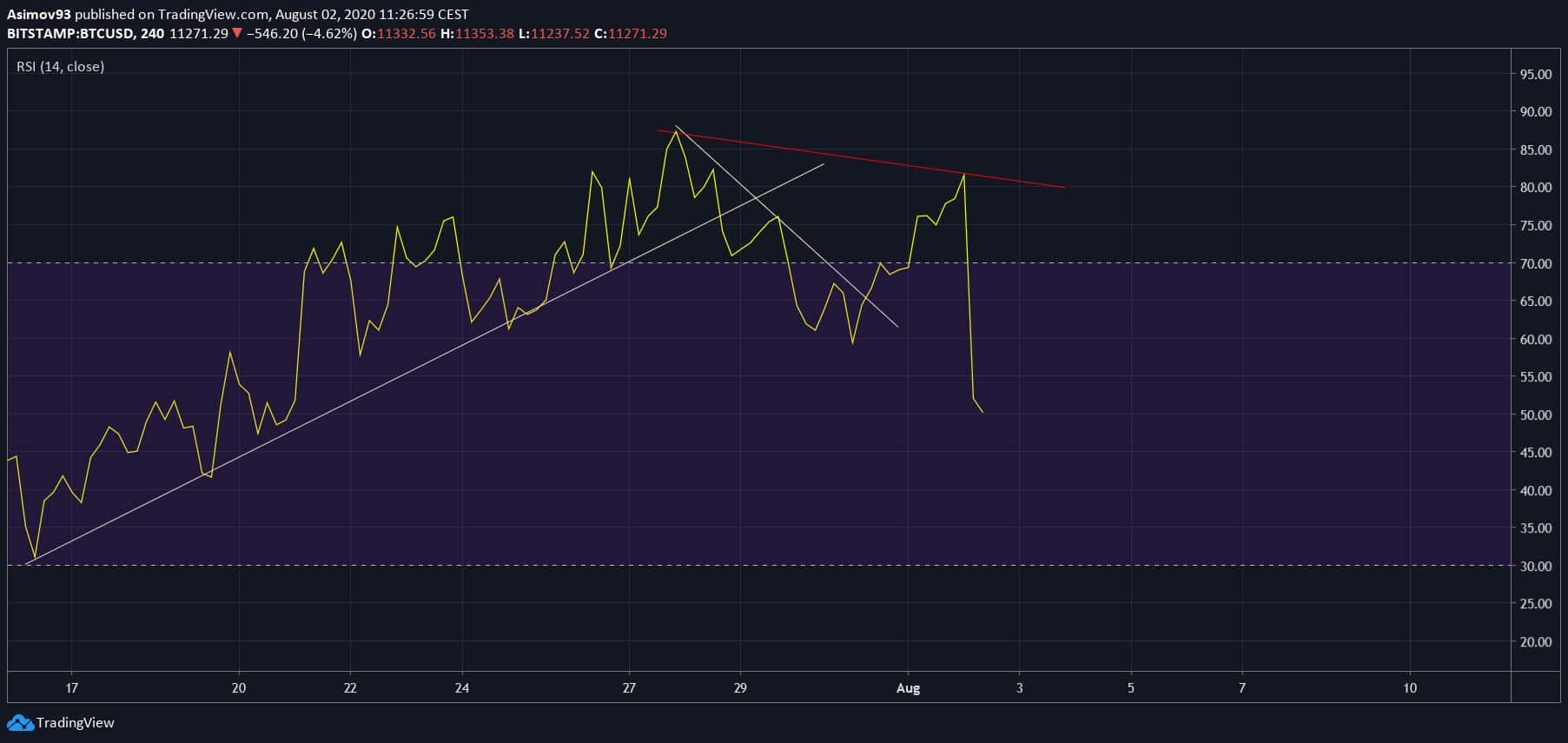
Task: Click the 17 date label on time axis
Action: click(71, 688)
